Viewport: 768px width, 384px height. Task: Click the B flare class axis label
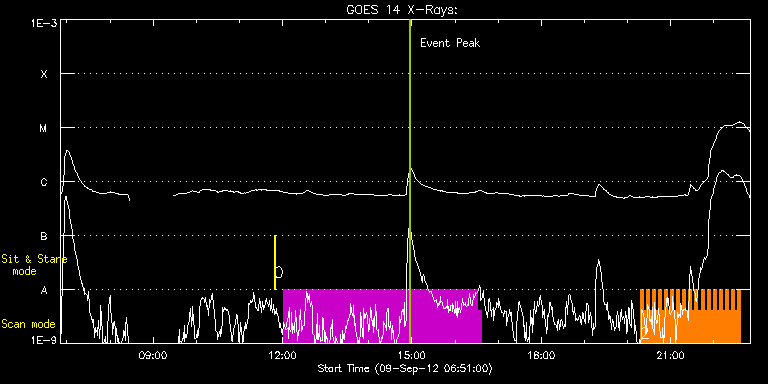(44, 236)
